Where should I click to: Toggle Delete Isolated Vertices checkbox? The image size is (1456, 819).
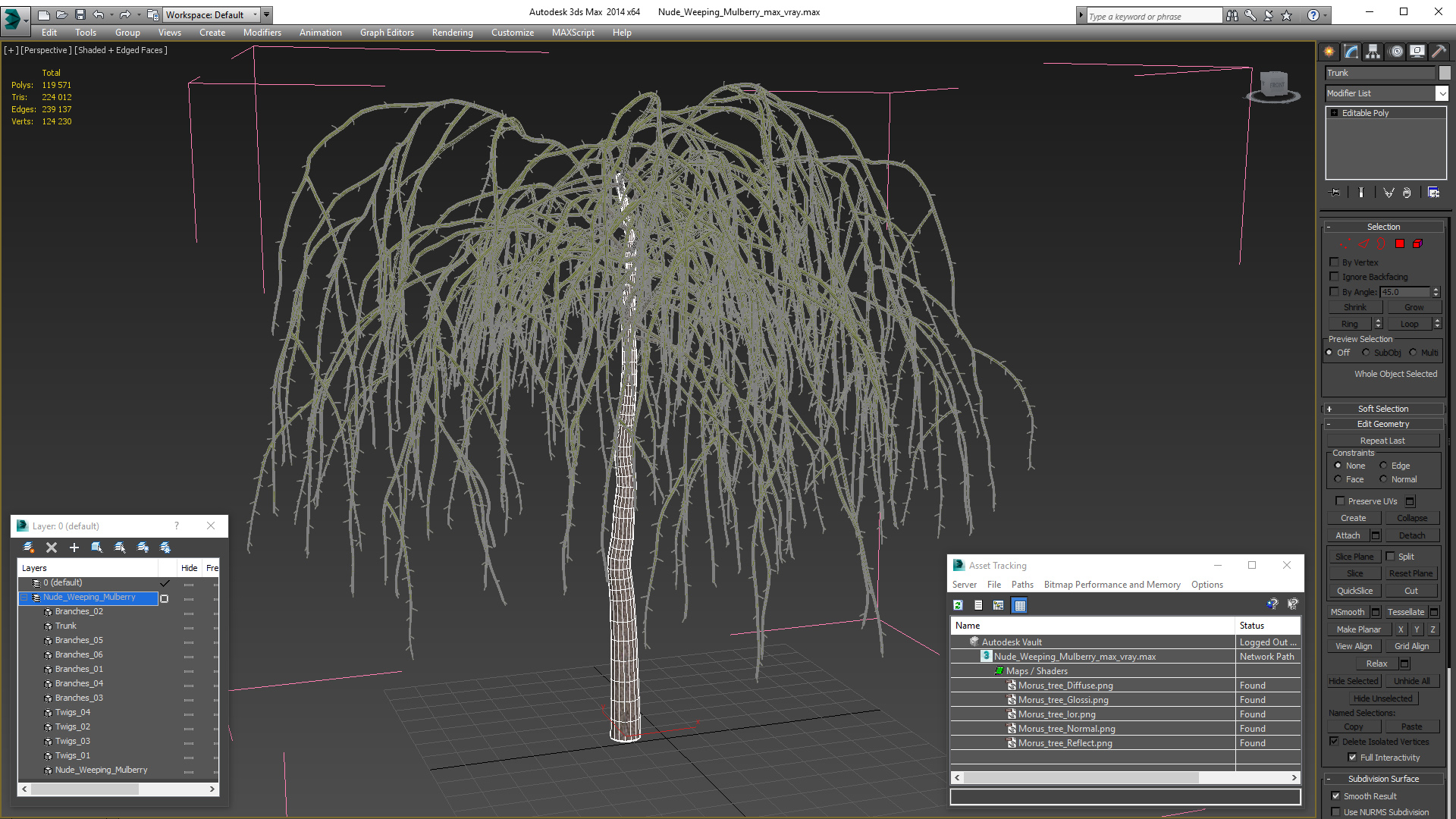[1334, 742]
